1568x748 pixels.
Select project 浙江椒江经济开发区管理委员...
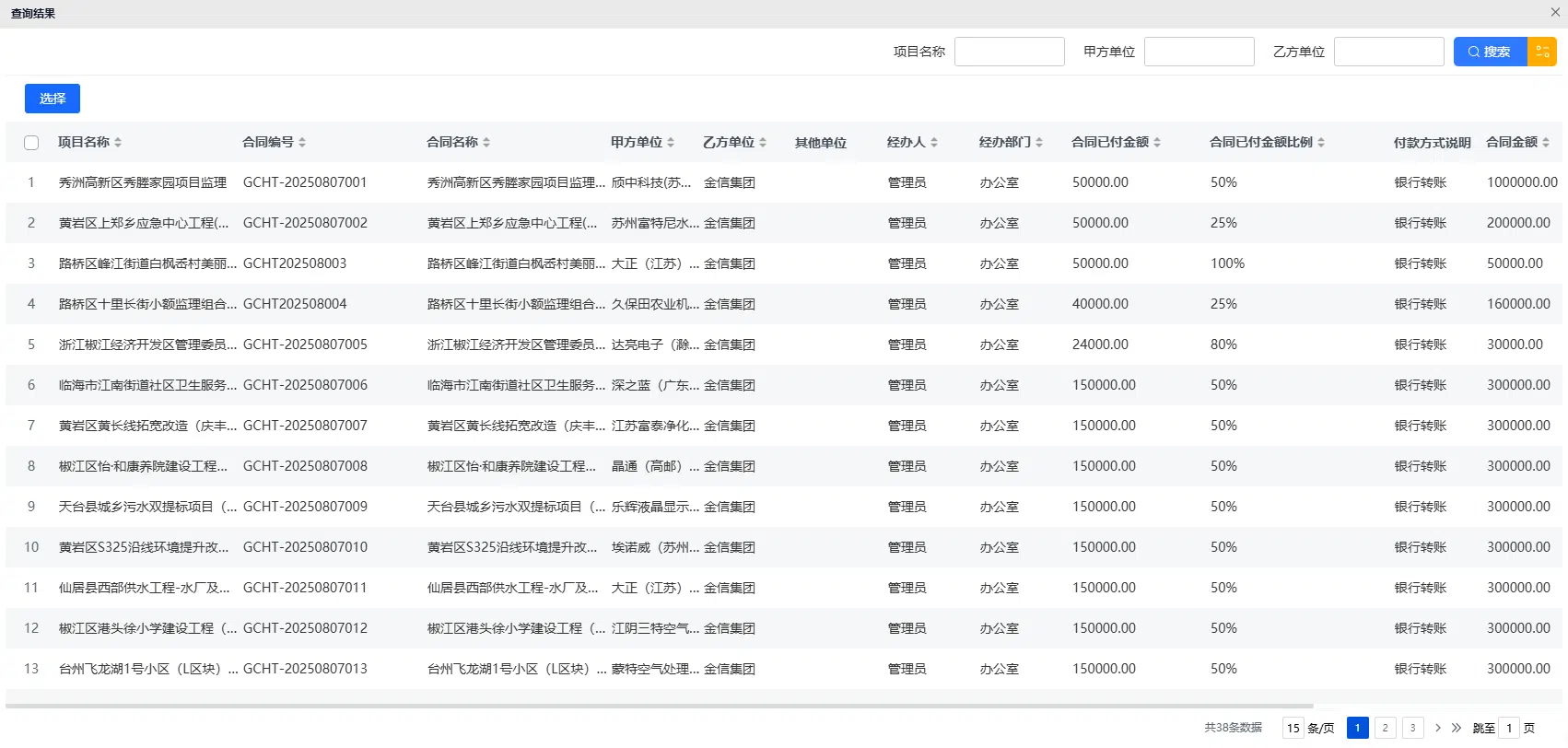pos(148,345)
